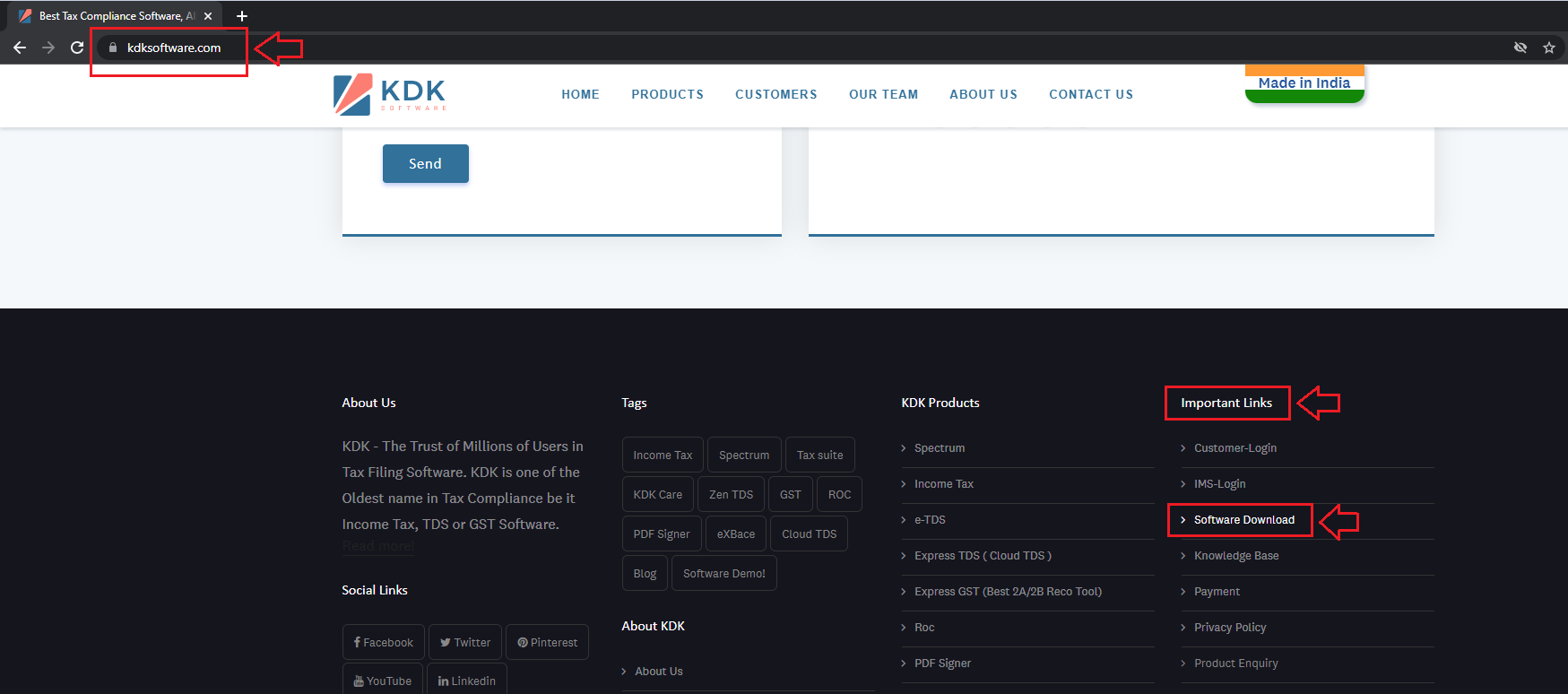This screenshot has height=694, width=1568.
Task: Open the Payment link
Action: (1217, 591)
